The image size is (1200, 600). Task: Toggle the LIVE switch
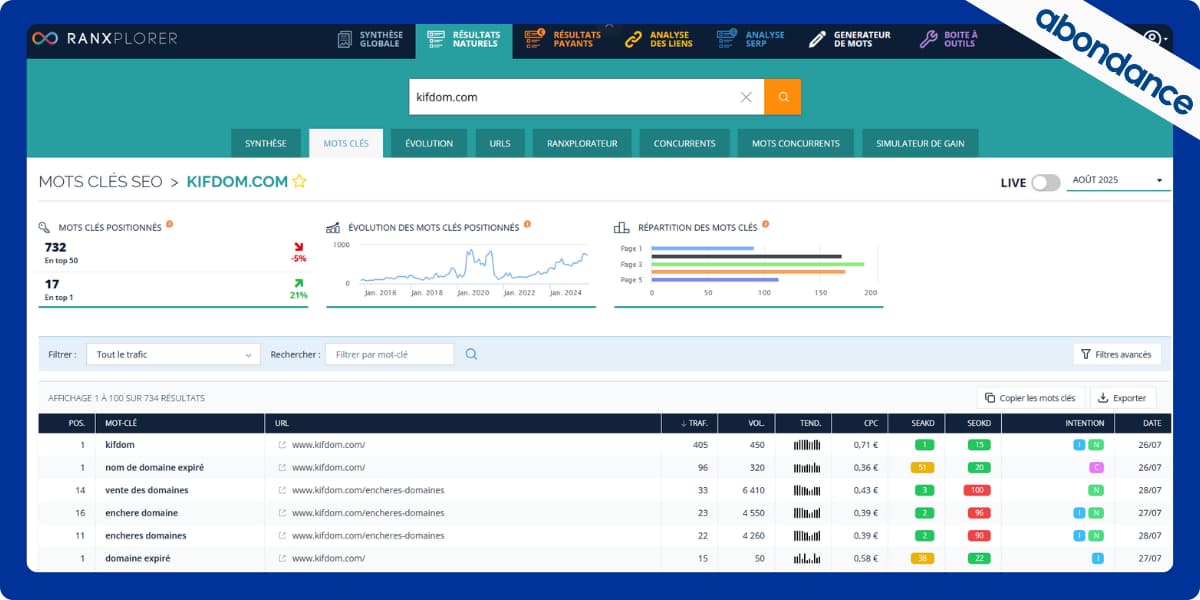pyautogui.click(x=1045, y=182)
